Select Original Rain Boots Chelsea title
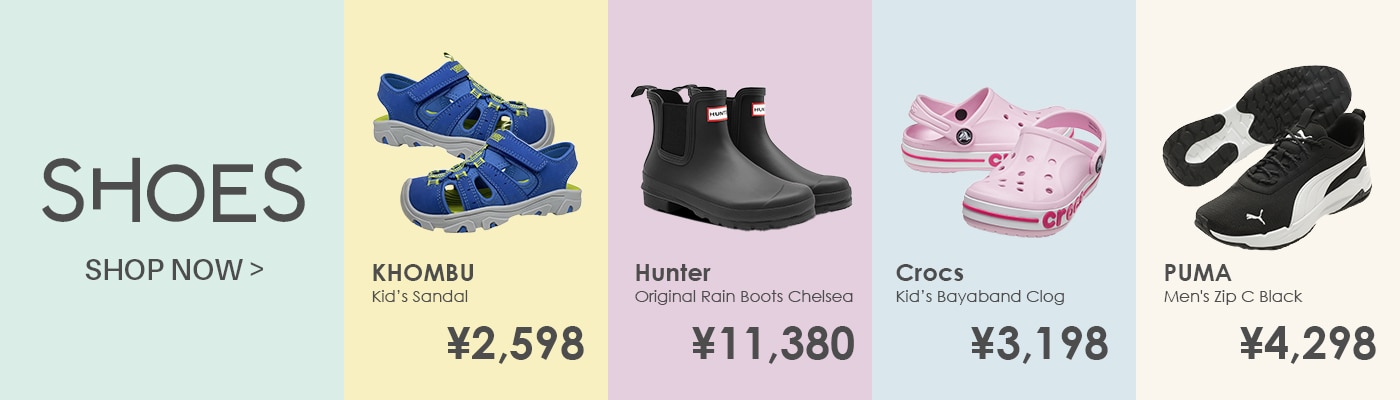This screenshot has width=1400, height=400. point(744,297)
